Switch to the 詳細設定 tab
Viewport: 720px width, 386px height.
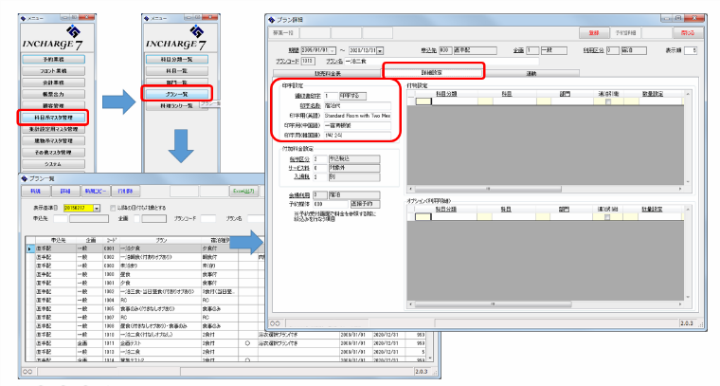click(x=433, y=72)
